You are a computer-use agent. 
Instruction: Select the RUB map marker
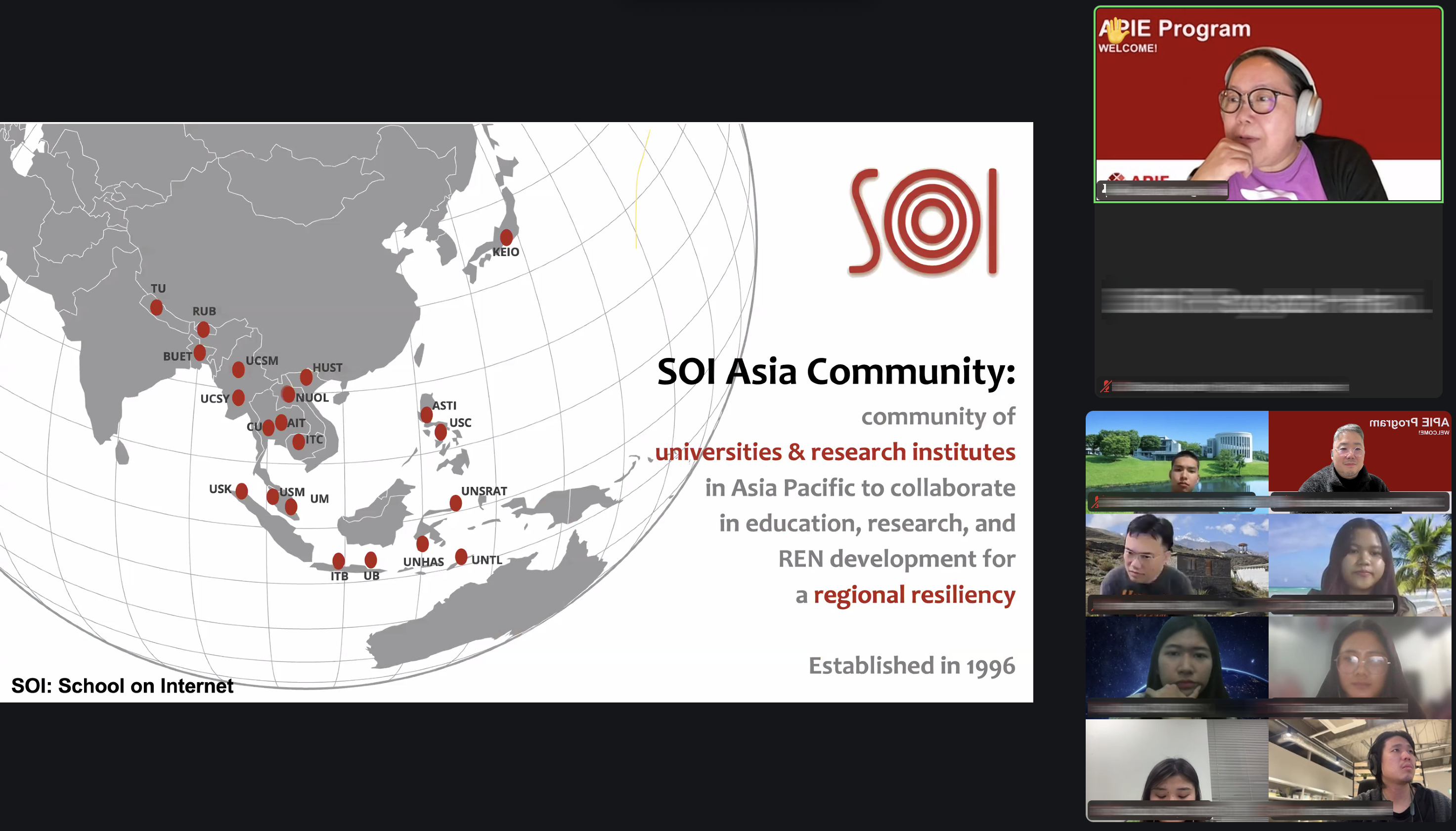(203, 329)
